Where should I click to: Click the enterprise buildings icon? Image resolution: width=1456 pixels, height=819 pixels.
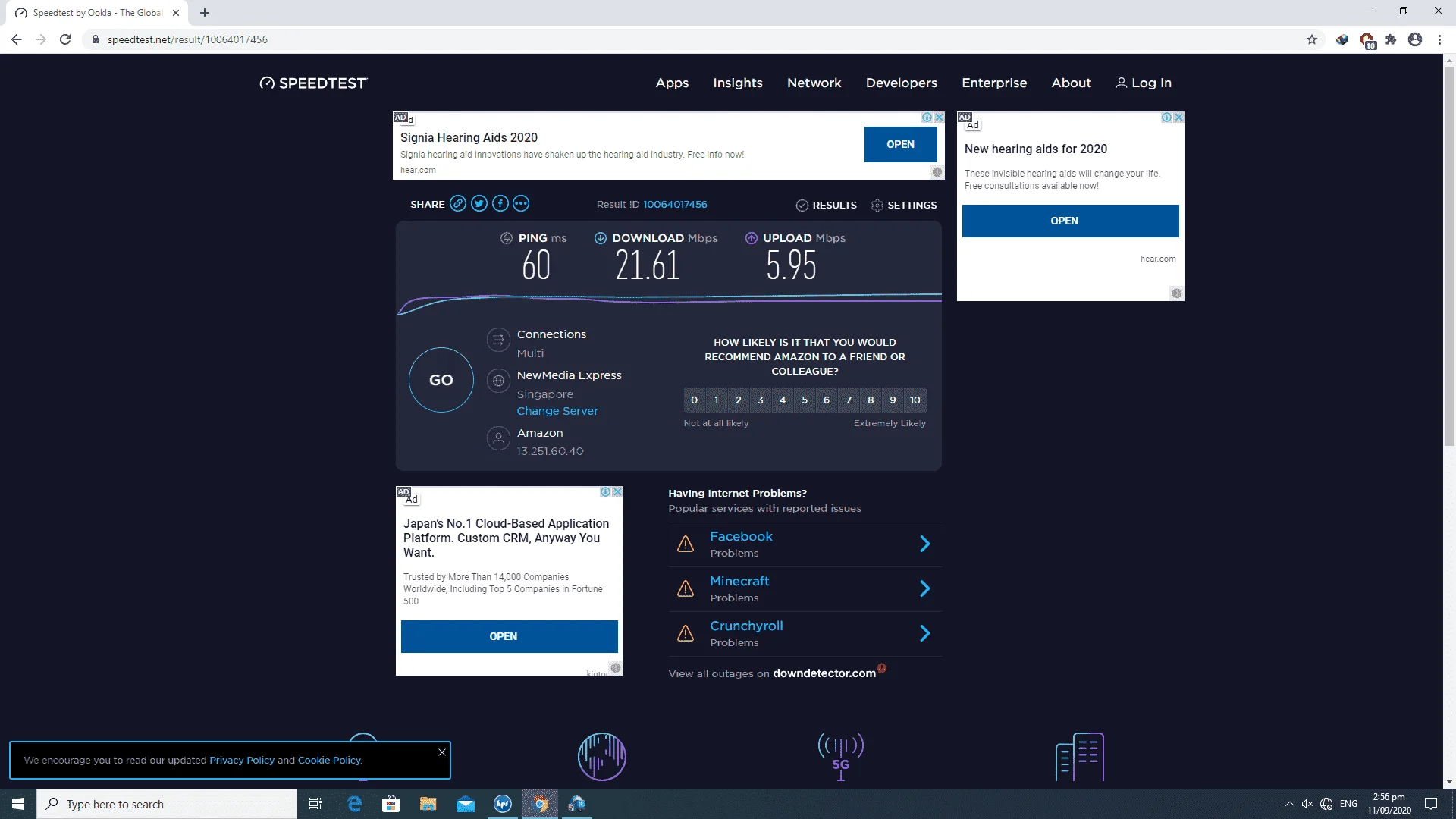pos(1080,756)
